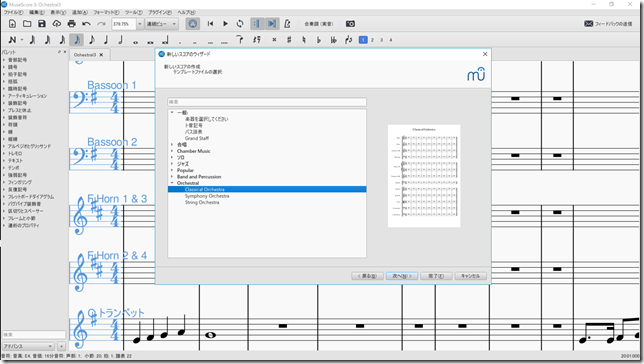The height and width of the screenshot is (364, 644).
Task: Open the Plugins (プラグイン) menu
Action: (x=160, y=13)
